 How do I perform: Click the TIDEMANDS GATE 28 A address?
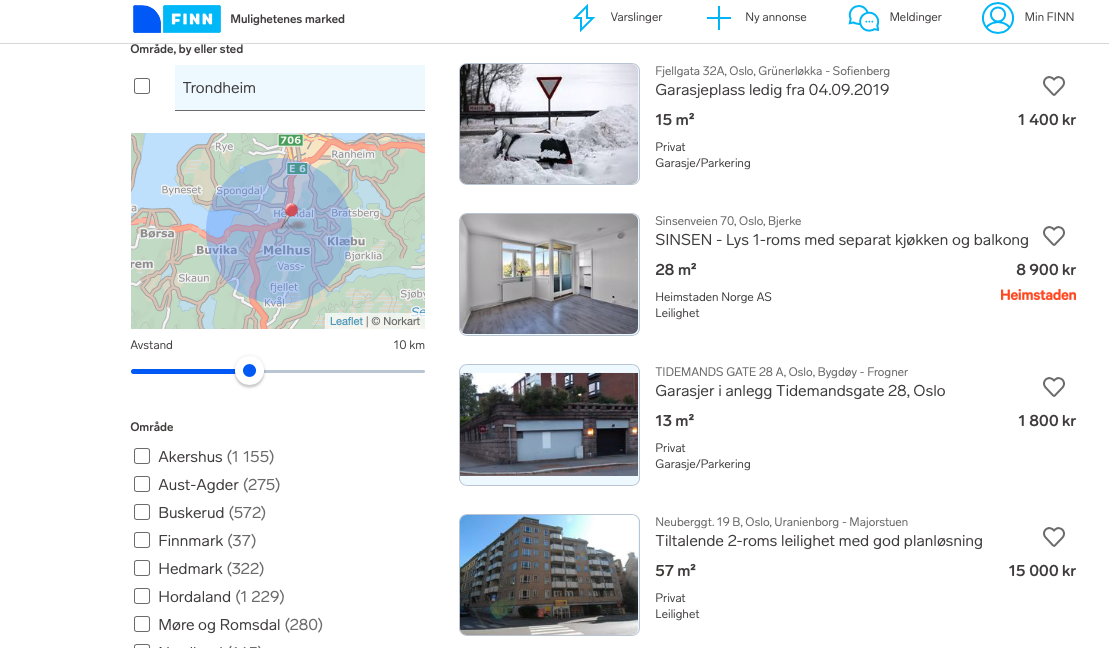(x=782, y=372)
